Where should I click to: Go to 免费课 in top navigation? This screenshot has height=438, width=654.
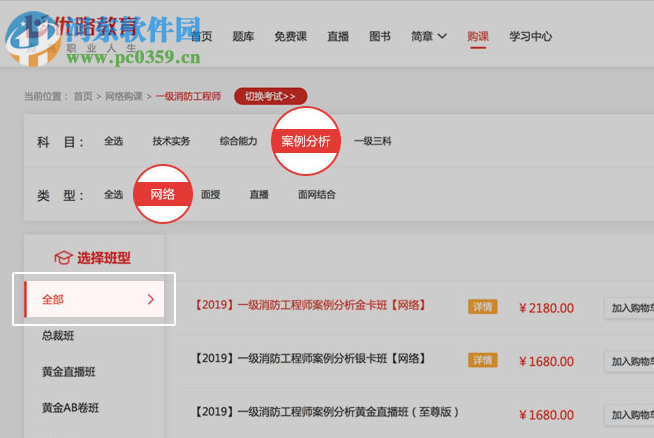[290, 37]
